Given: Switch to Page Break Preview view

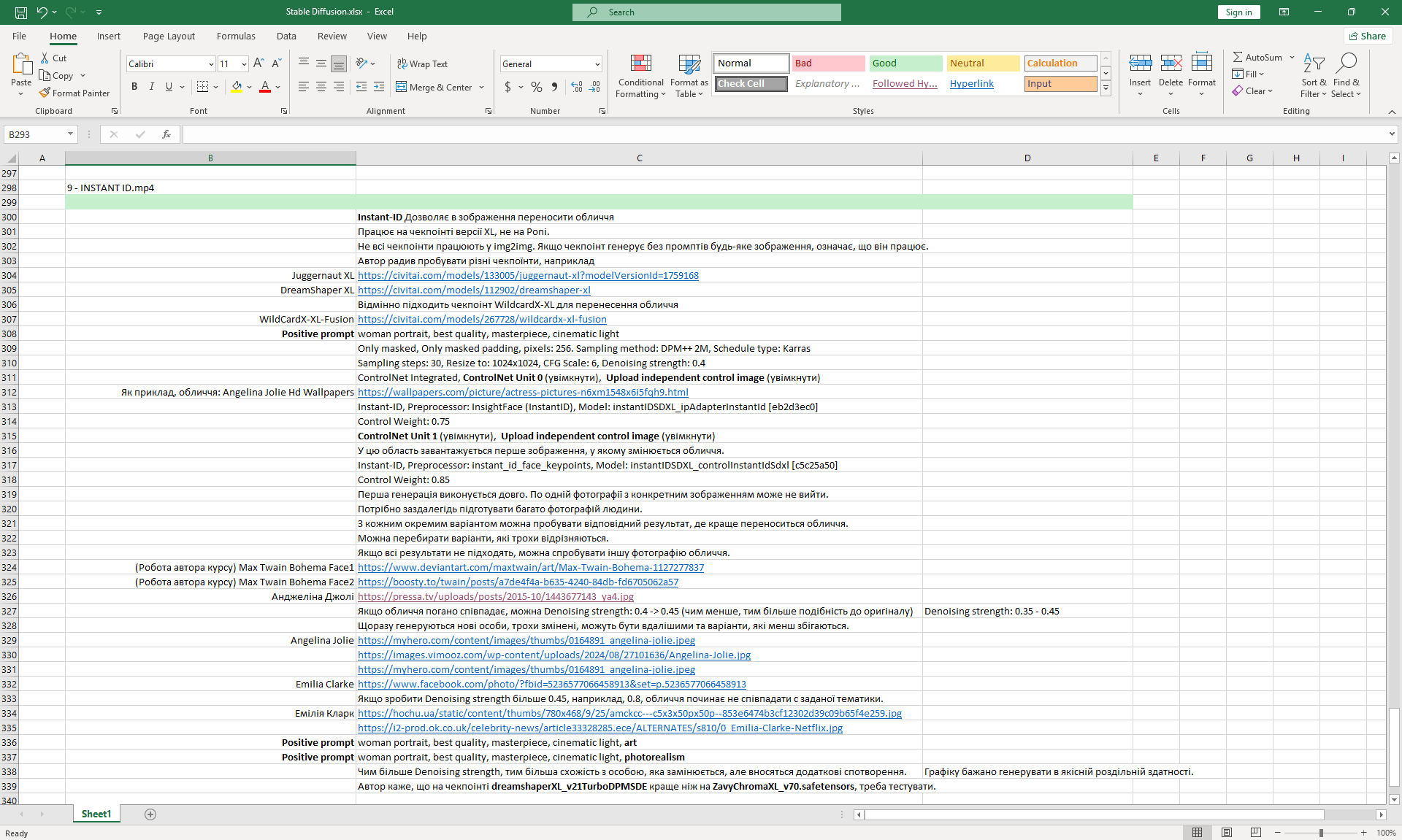Looking at the screenshot, I should (x=1255, y=833).
